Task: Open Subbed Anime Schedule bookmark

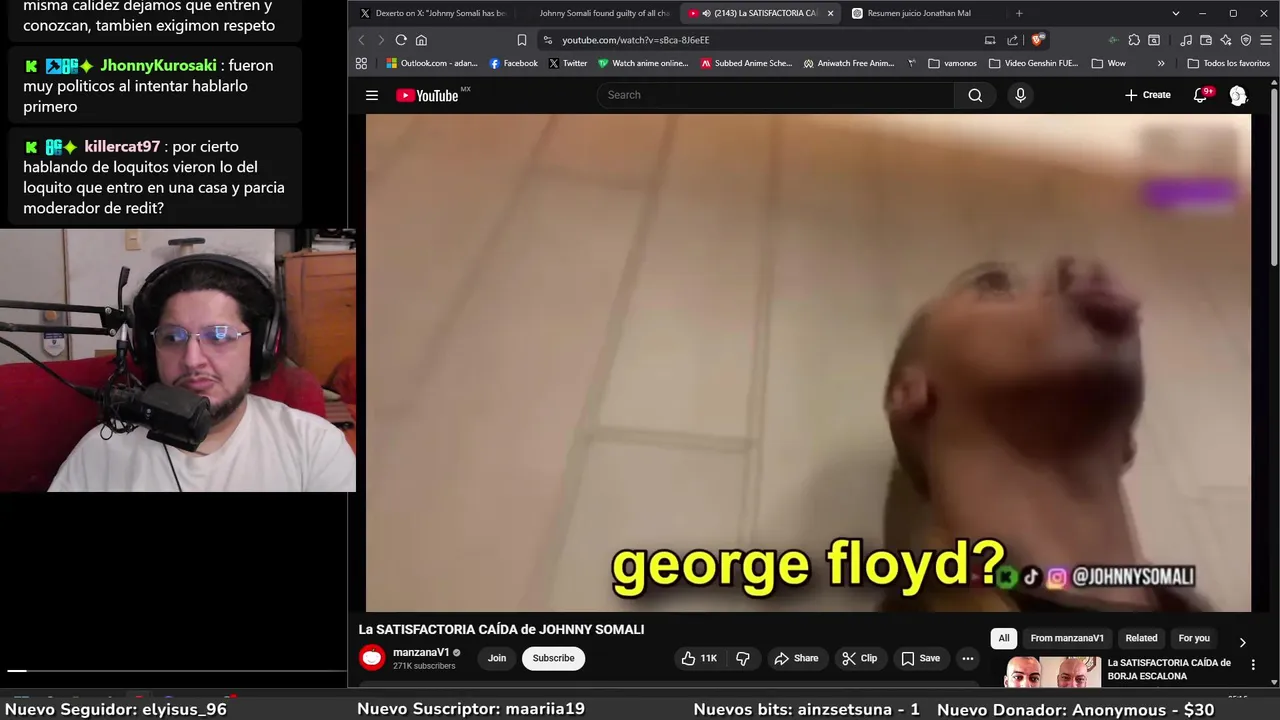Action: click(746, 63)
